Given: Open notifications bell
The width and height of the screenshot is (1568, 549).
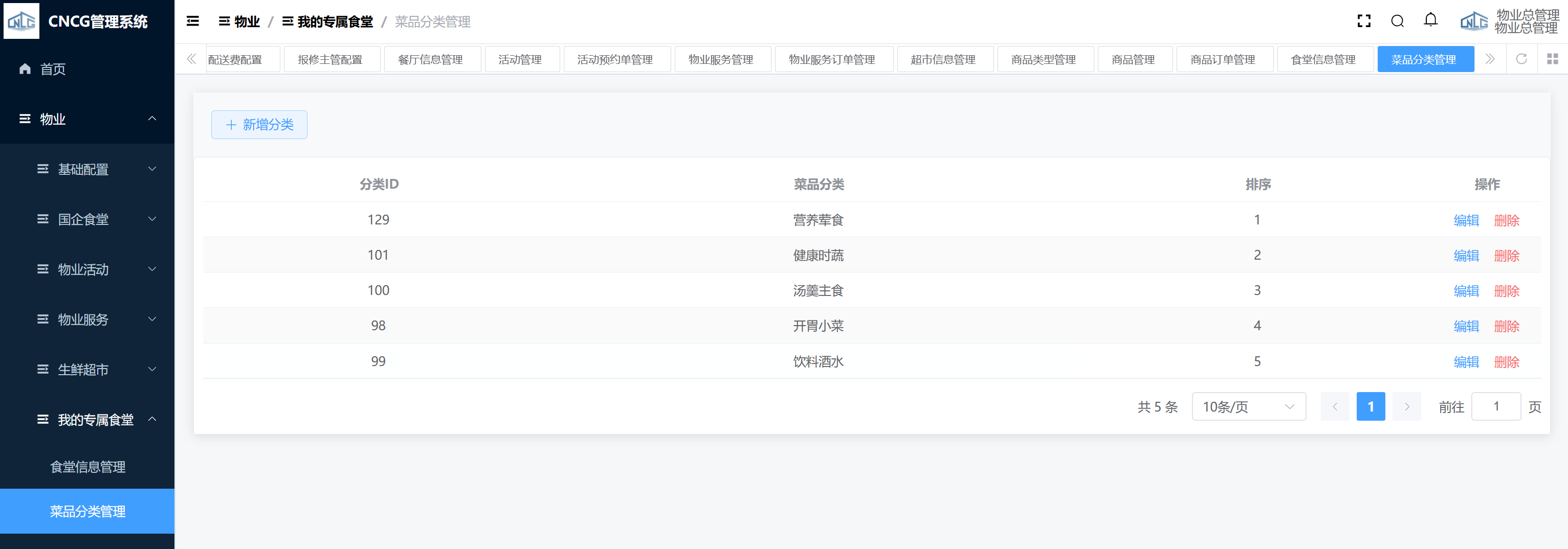Looking at the screenshot, I should (1430, 20).
